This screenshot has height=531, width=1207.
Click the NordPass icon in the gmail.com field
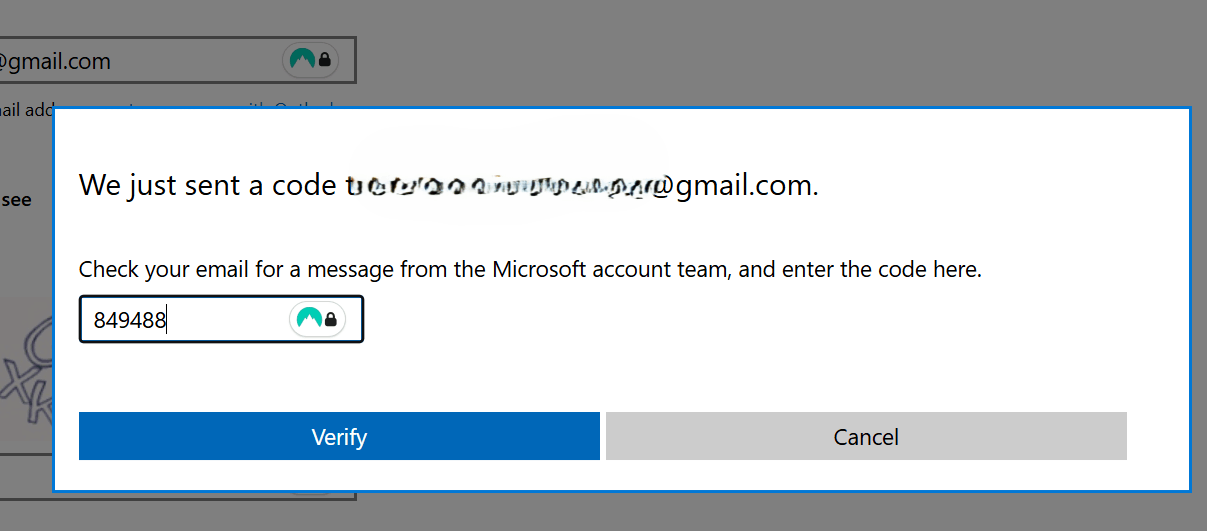[301, 60]
